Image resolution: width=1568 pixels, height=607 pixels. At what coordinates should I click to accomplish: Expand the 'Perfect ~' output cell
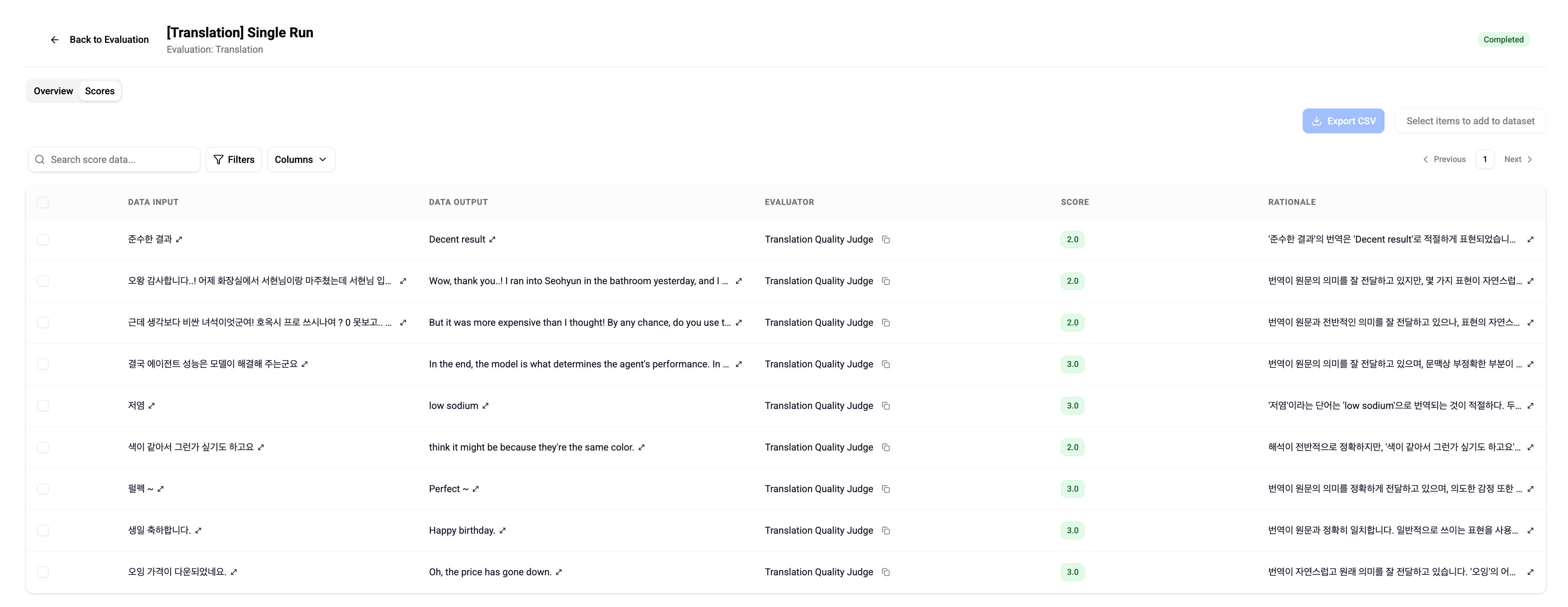click(475, 489)
